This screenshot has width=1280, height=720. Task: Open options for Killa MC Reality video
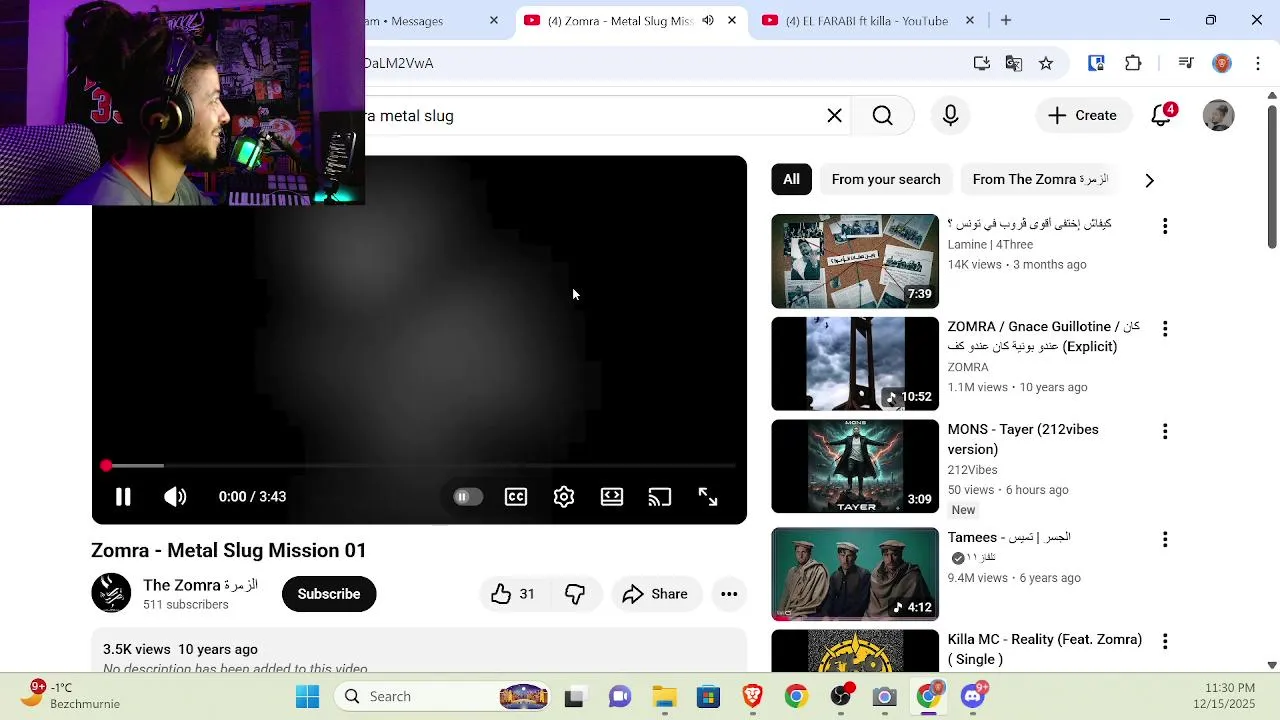(x=1165, y=642)
